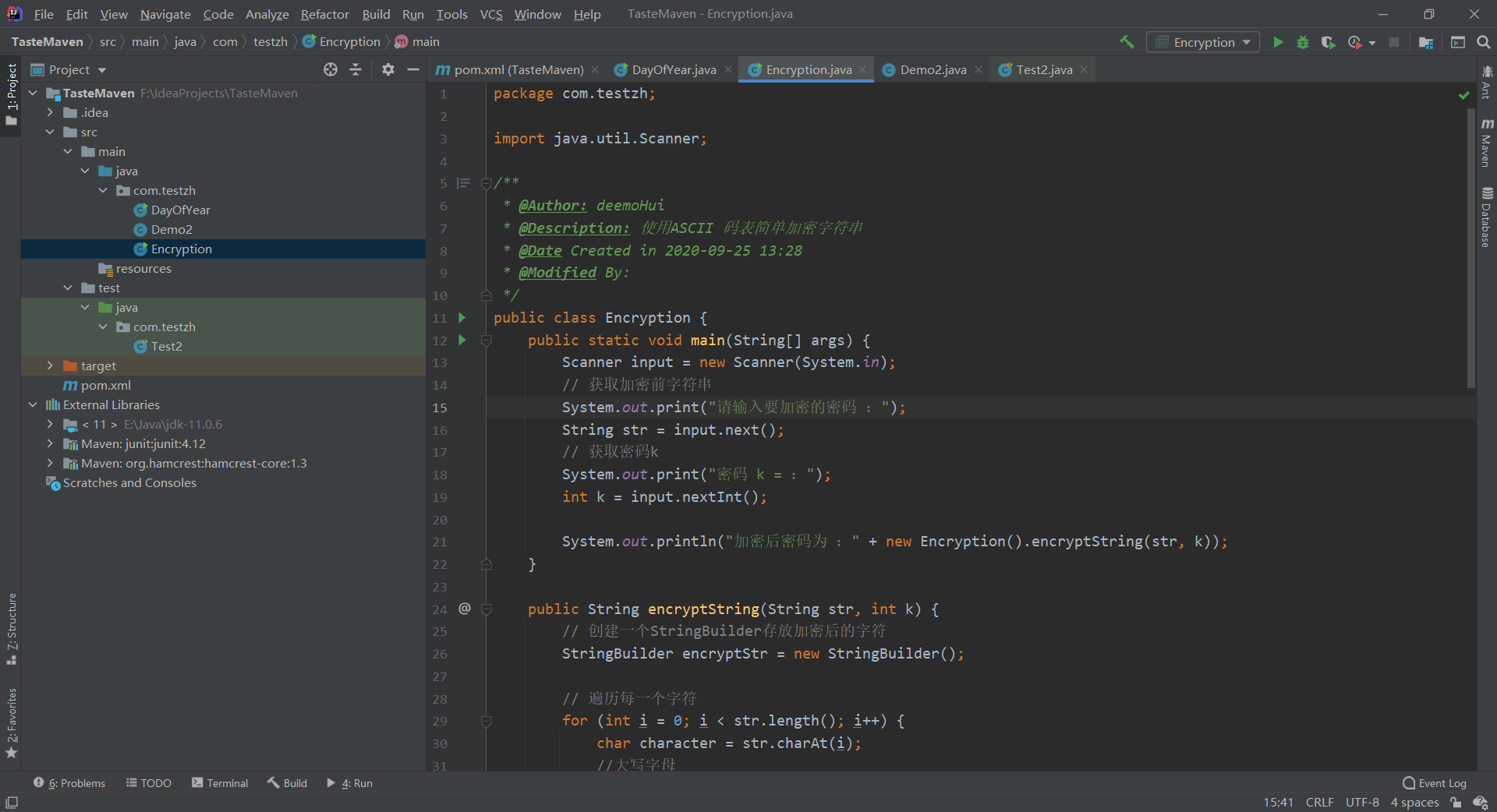Expand the .idea folder
The height and width of the screenshot is (812, 1497).
50,112
